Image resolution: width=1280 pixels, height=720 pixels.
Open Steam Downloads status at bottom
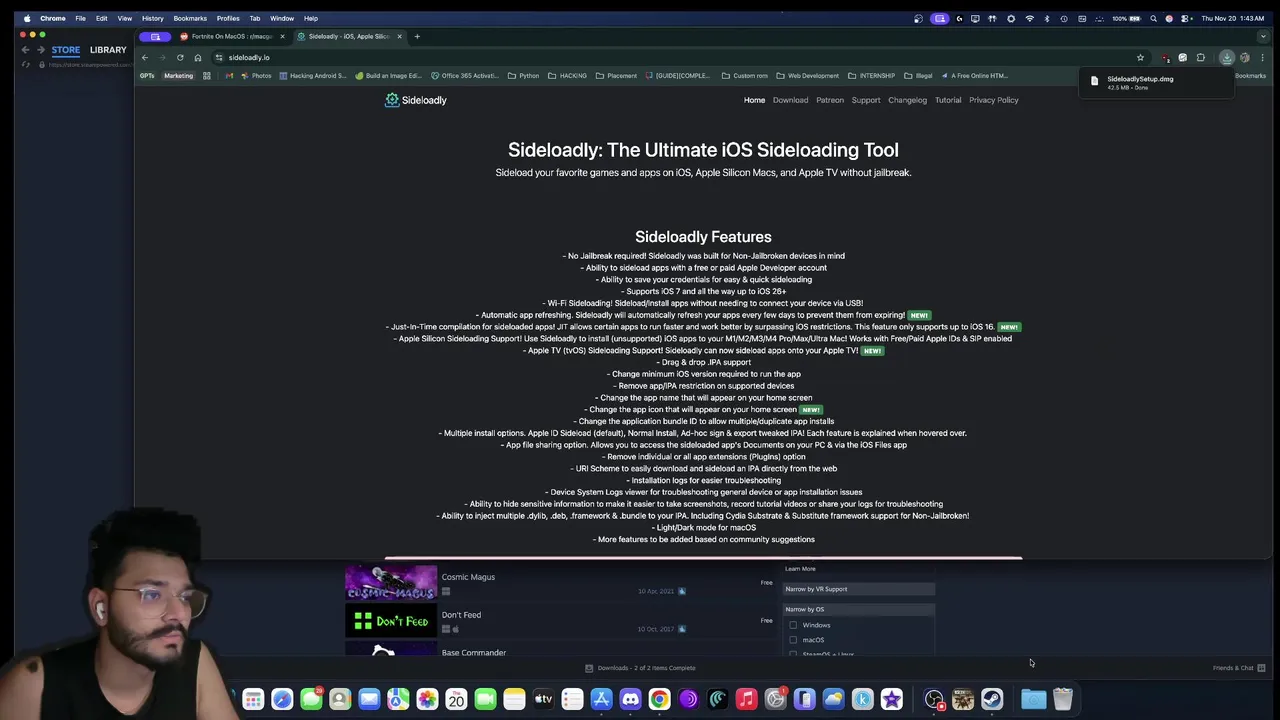tap(640, 668)
